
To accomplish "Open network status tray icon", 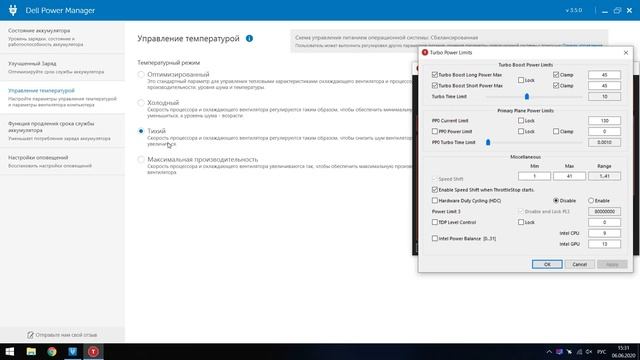I will coord(579,351).
